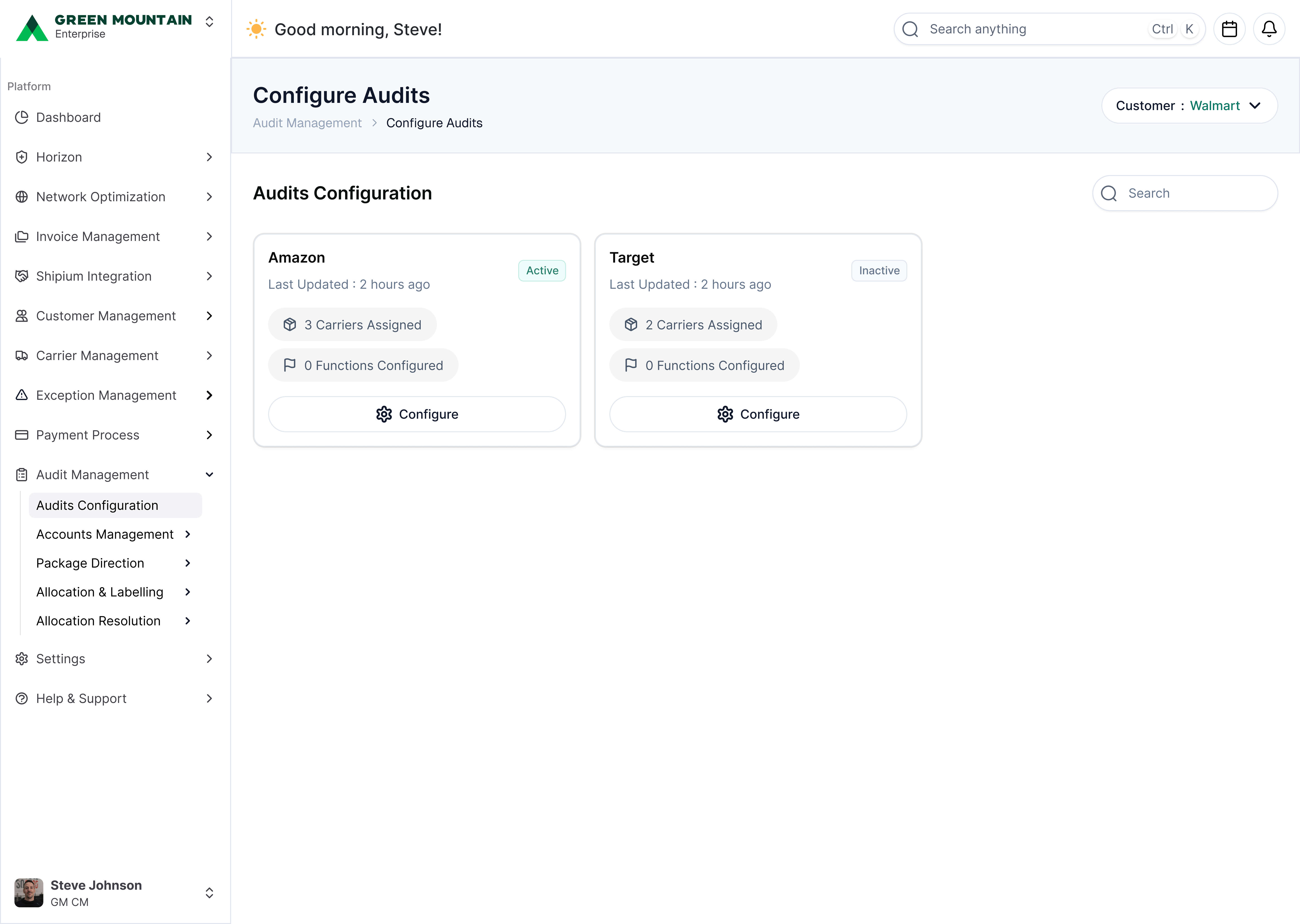
Task: Expand the Carrier Management chevron
Action: coord(209,356)
